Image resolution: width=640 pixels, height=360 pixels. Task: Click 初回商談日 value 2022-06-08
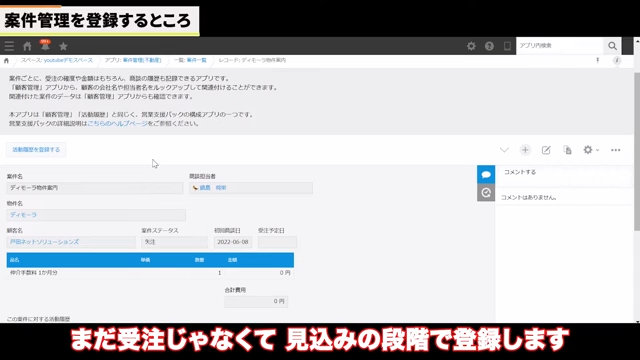click(x=233, y=242)
